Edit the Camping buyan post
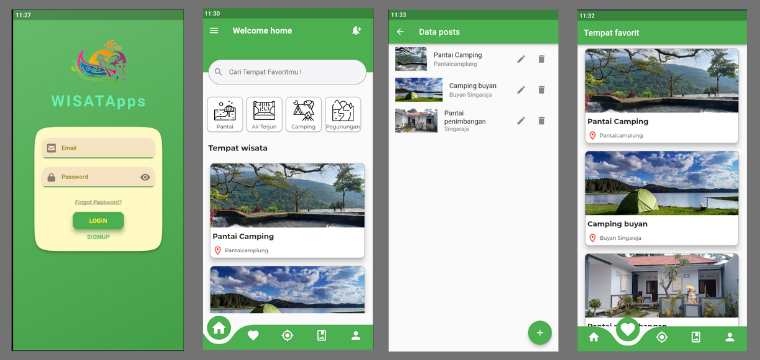Screen dimensions: 760x360 [x=521, y=90]
